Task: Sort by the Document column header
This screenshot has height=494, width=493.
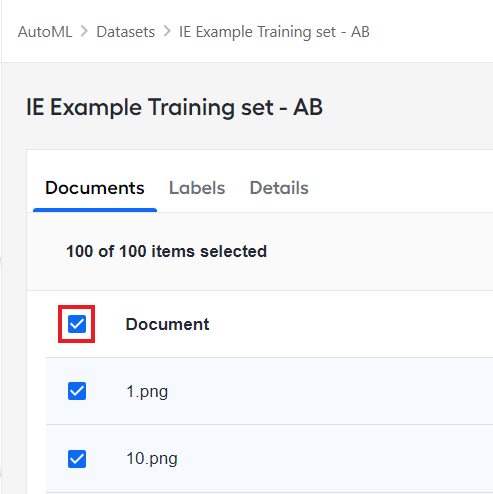Action: (x=167, y=324)
